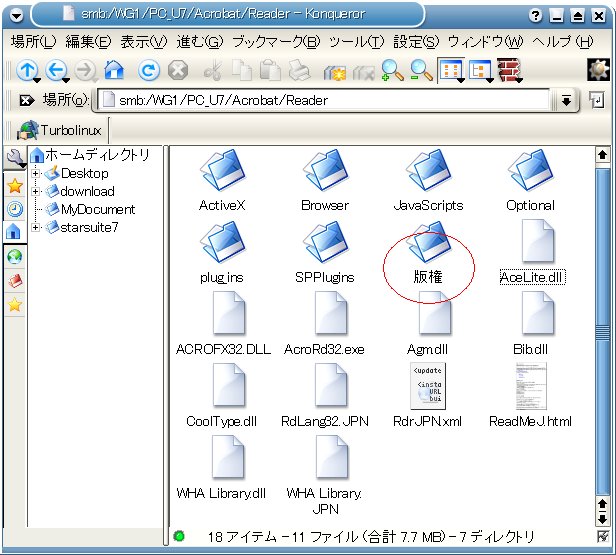Viewport: 616px width, 555px height.
Task: Open the red folder sidebar tab
Action: click(x=15, y=281)
